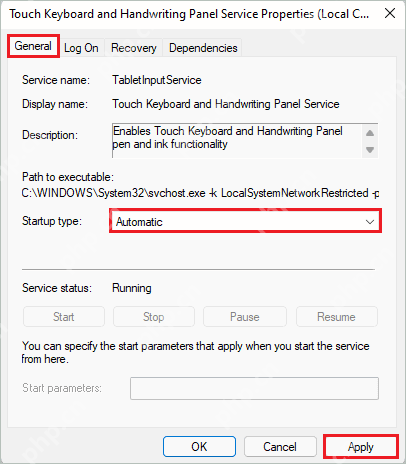
Task: Select the TabletInputService service name text
Action: 157,80
